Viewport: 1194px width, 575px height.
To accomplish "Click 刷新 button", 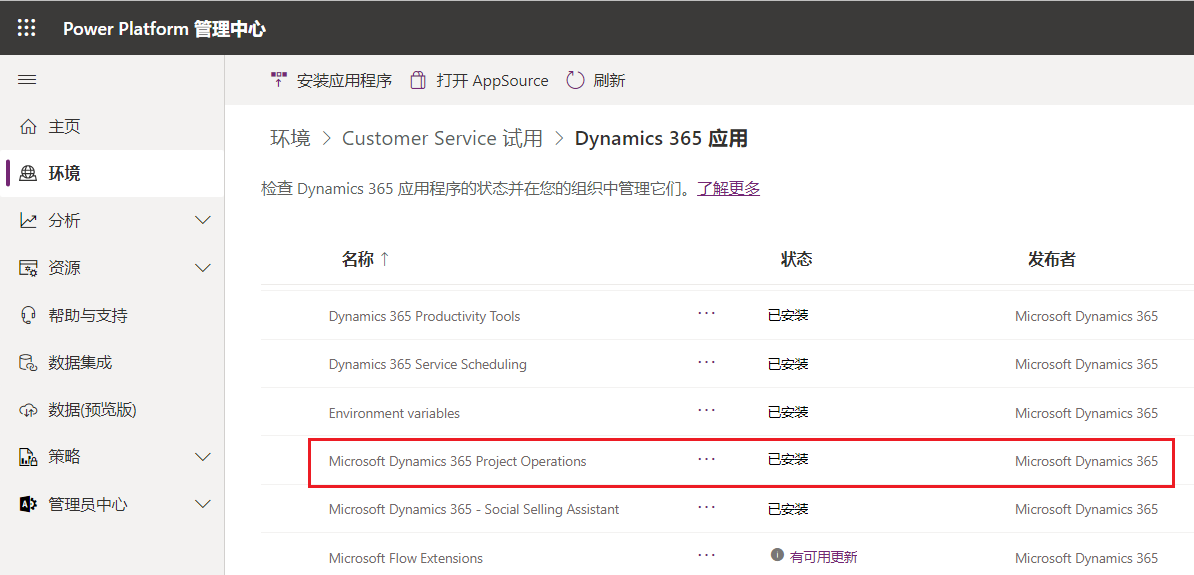I will (596, 80).
